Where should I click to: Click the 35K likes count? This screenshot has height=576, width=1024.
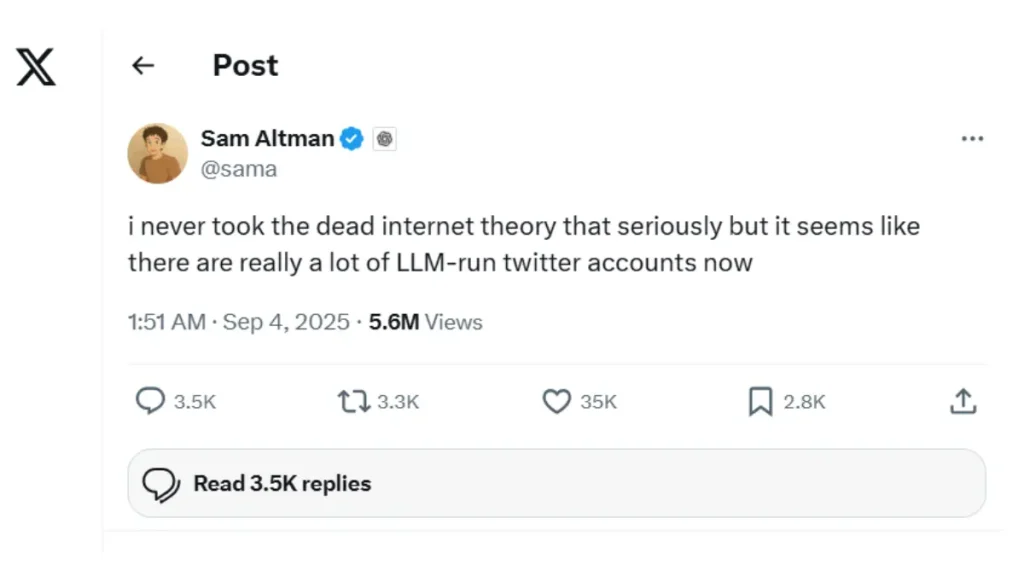[599, 402]
